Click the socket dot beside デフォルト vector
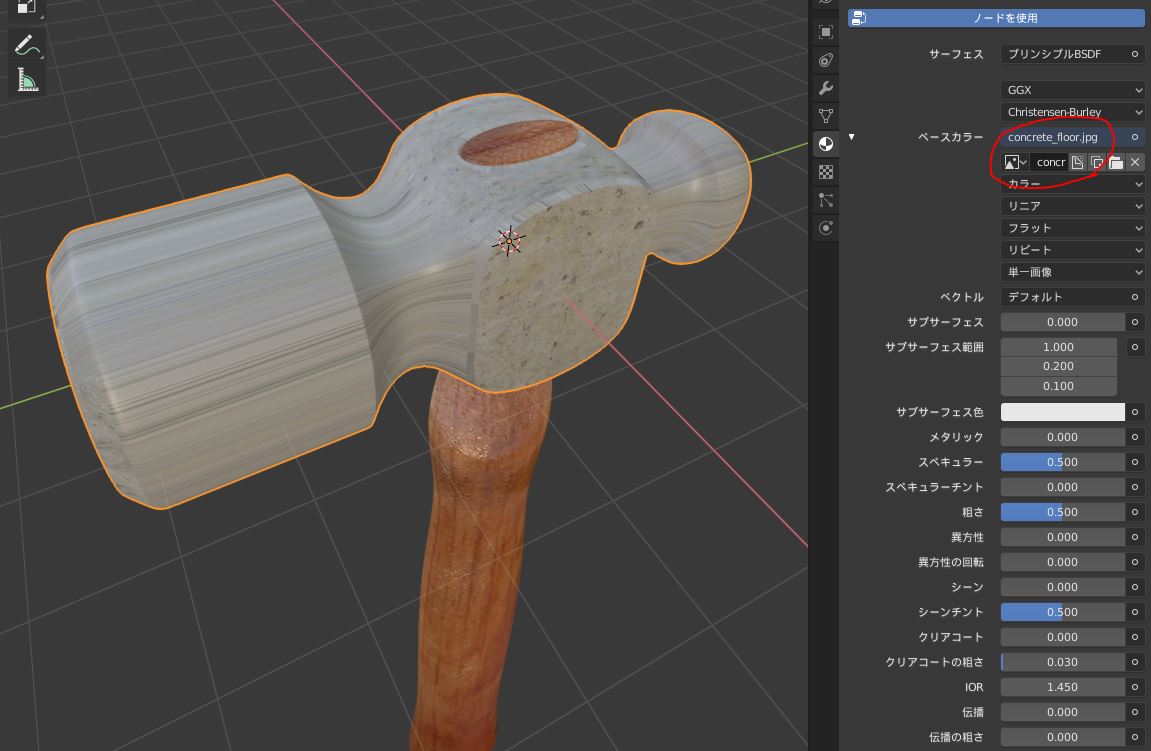1151x751 pixels. (1135, 297)
